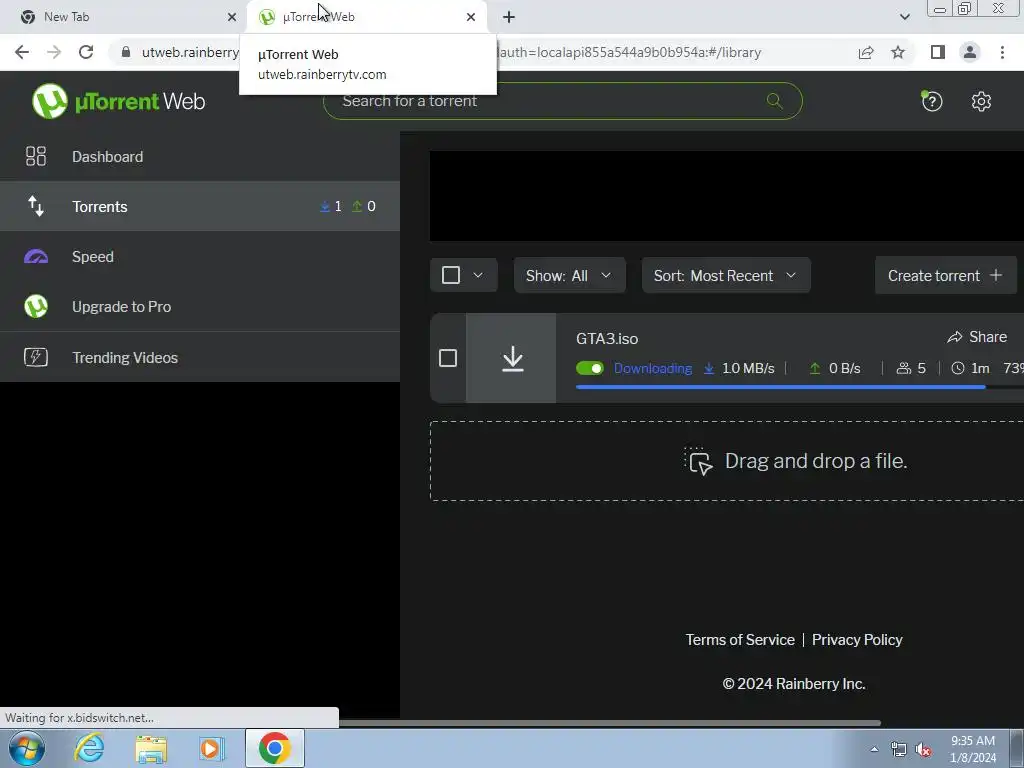The height and width of the screenshot is (768, 1024).
Task: Close the New Tab browser tab
Action: (x=231, y=17)
